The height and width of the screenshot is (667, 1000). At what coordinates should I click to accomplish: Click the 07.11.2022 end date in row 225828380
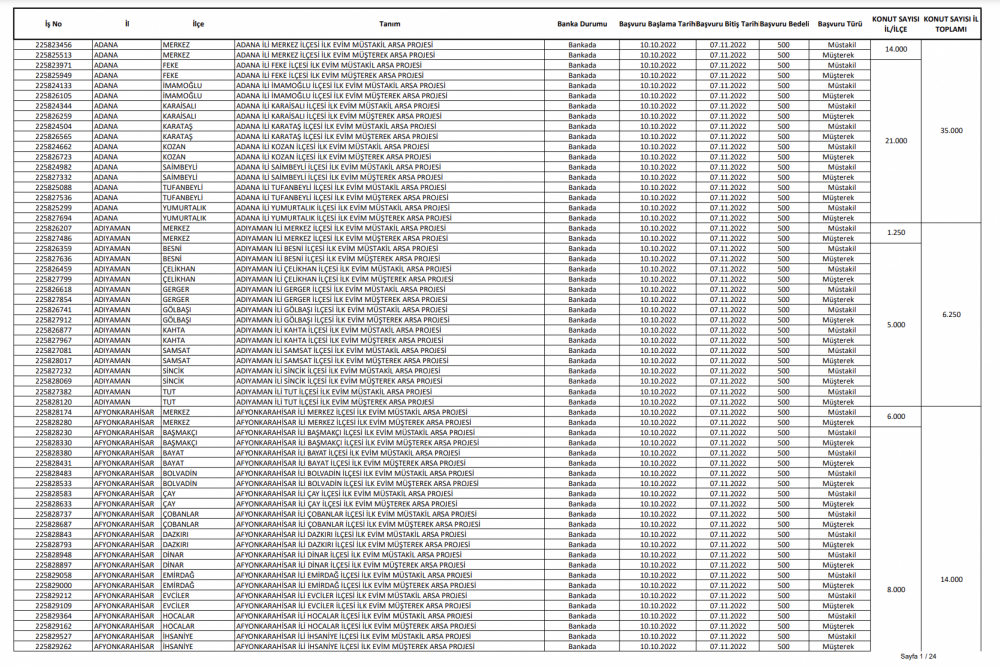pyautogui.click(x=728, y=453)
